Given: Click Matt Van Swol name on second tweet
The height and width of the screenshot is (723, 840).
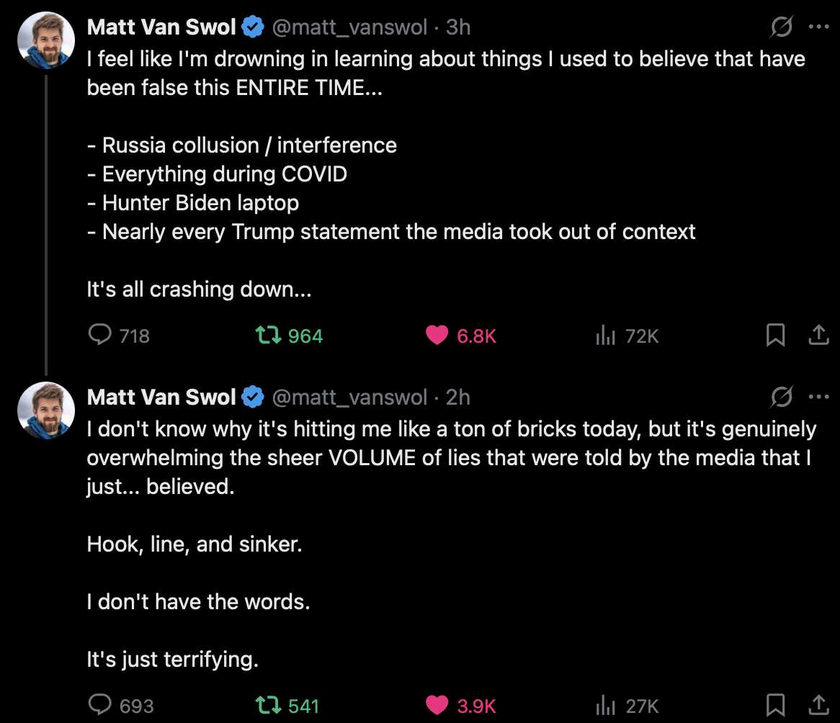Looking at the screenshot, I should (x=161, y=397).
